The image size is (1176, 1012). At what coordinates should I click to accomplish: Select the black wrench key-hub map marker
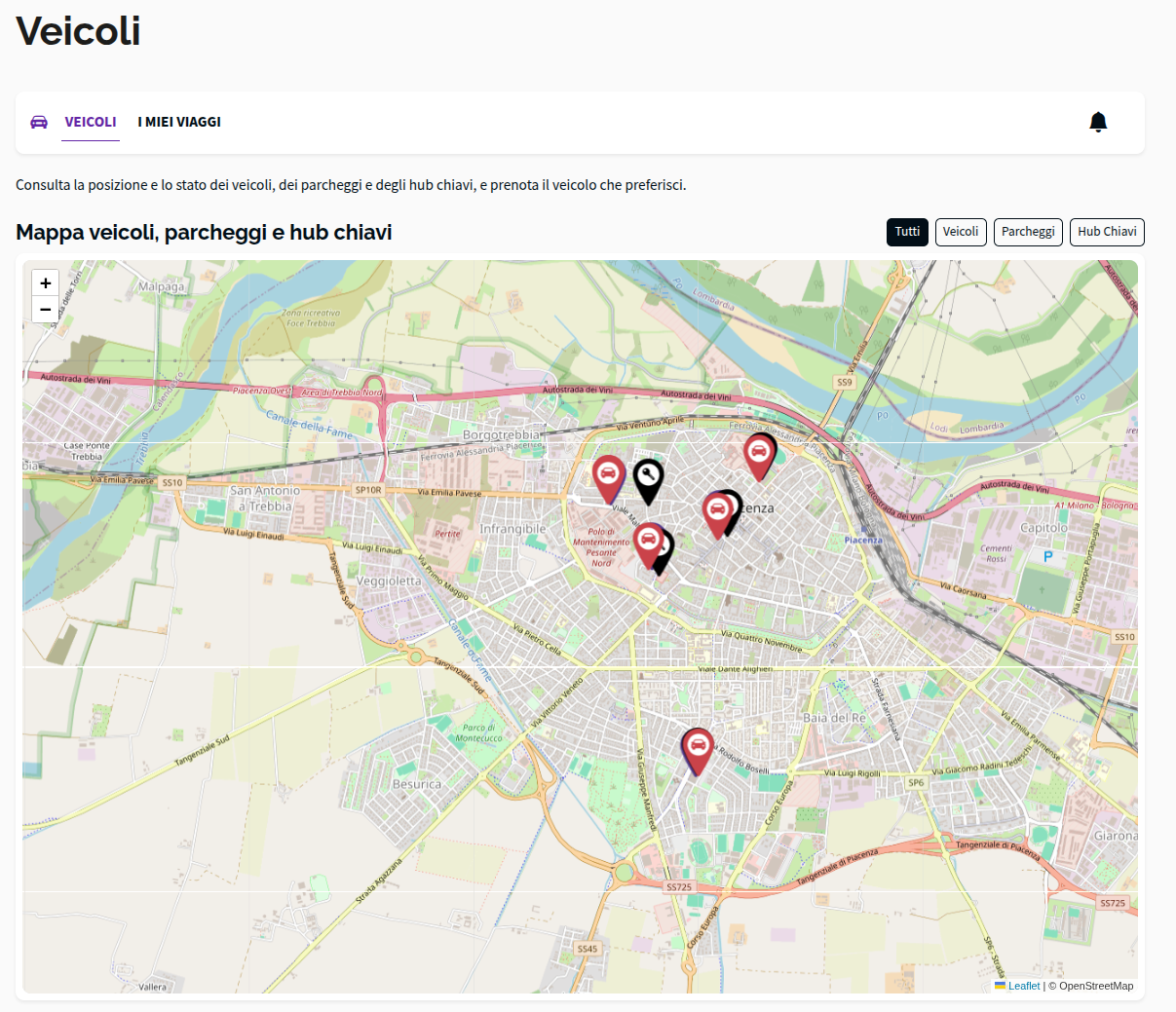click(648, 481)
